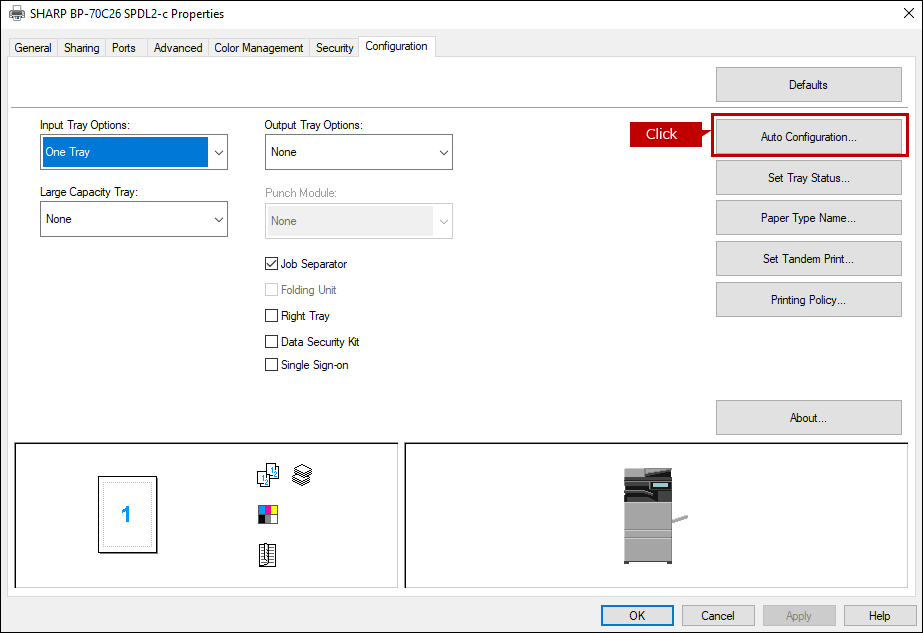Click the printer icon in title bar
This screenshot has height=633, width=923.
click(x=16, y=14)
